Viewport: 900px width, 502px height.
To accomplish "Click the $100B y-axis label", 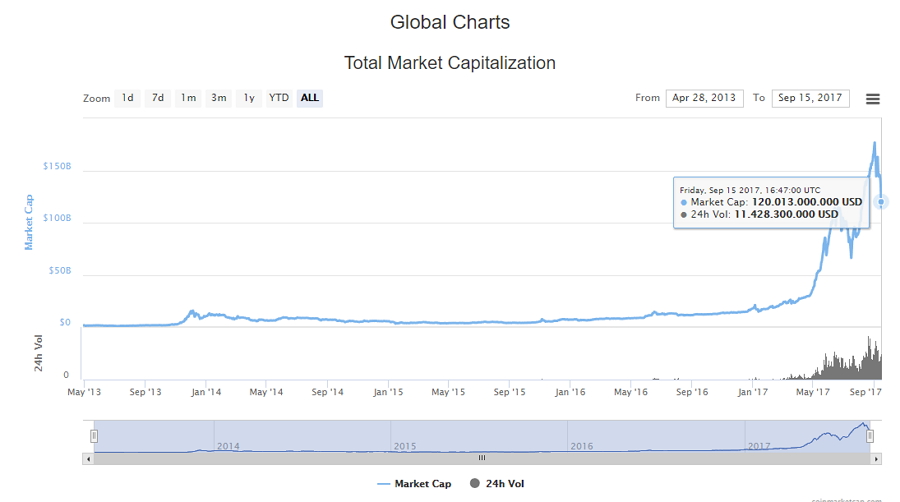I will click(x=57, y=218).
